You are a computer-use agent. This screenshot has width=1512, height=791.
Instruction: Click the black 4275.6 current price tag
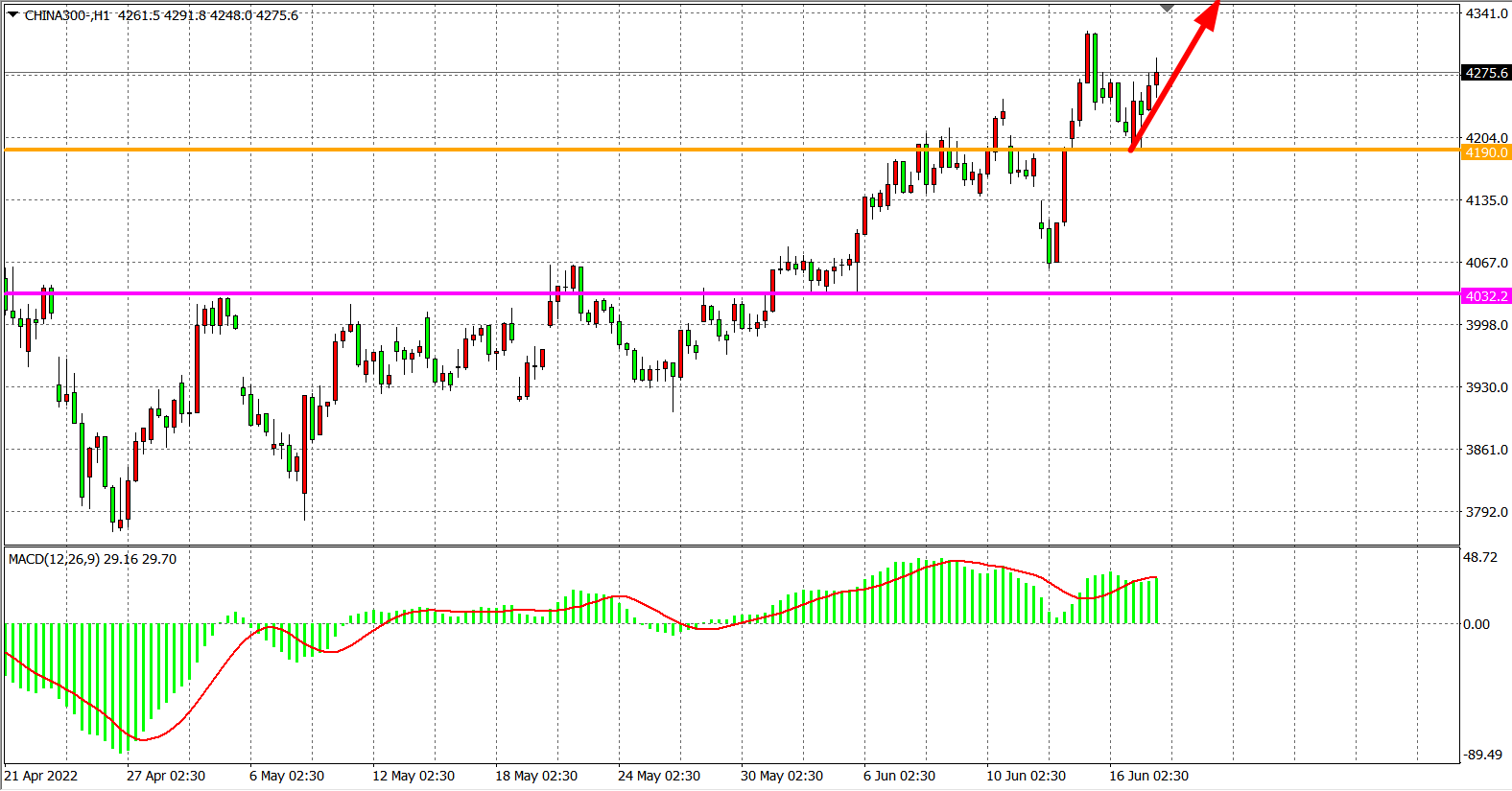(x=1486, y=73)
